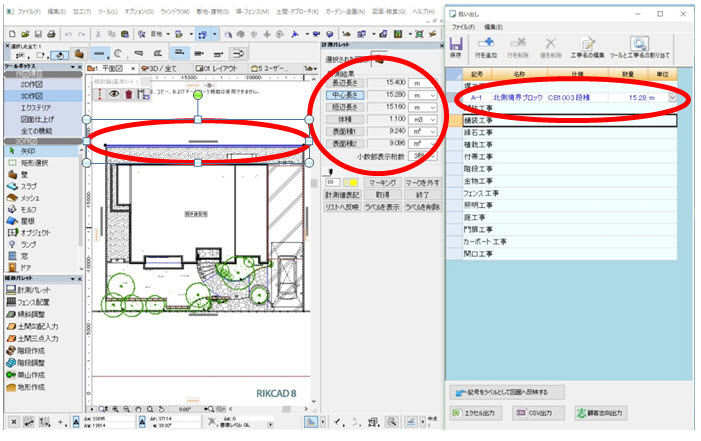This screenshot has width=701, height=441.
Task: Click the pan hand icon below the drawing
Action: point(138,409)
